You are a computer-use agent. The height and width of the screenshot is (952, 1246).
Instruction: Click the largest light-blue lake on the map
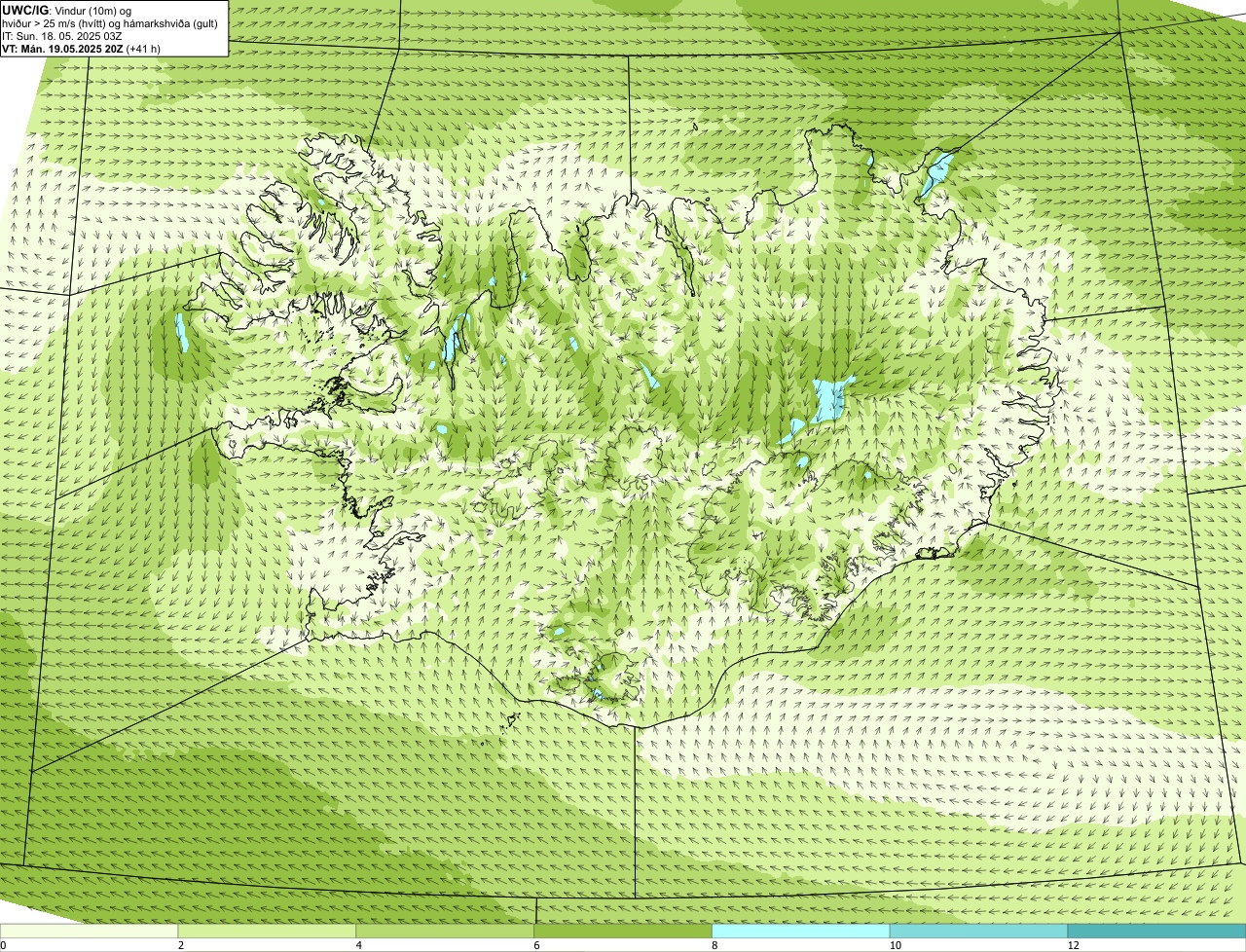[x=829, y=400]
